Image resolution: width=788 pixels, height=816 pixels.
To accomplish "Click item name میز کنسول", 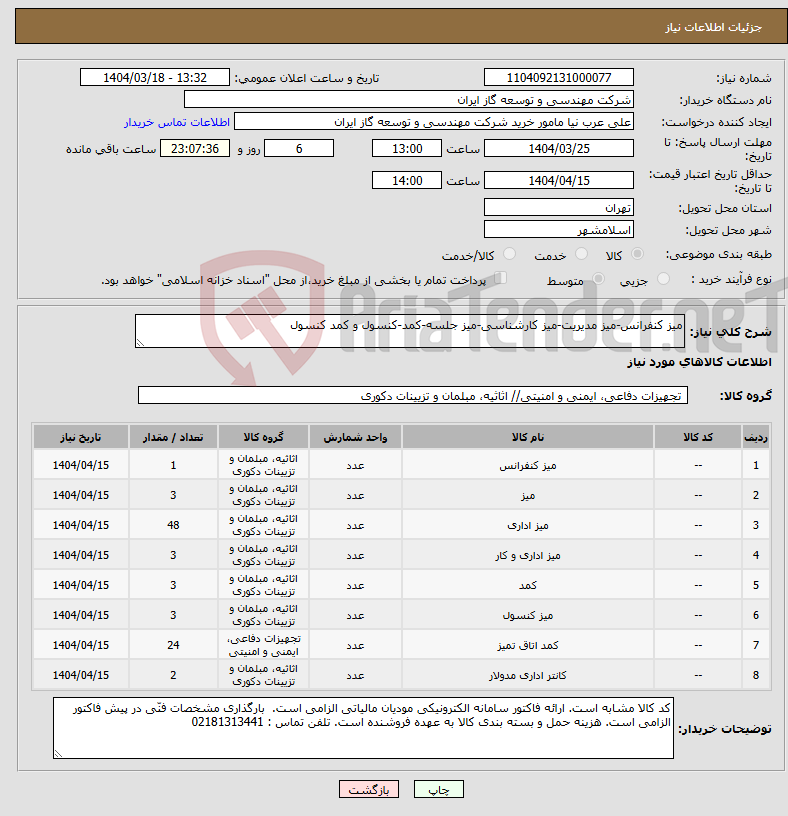I will point(528,616).
